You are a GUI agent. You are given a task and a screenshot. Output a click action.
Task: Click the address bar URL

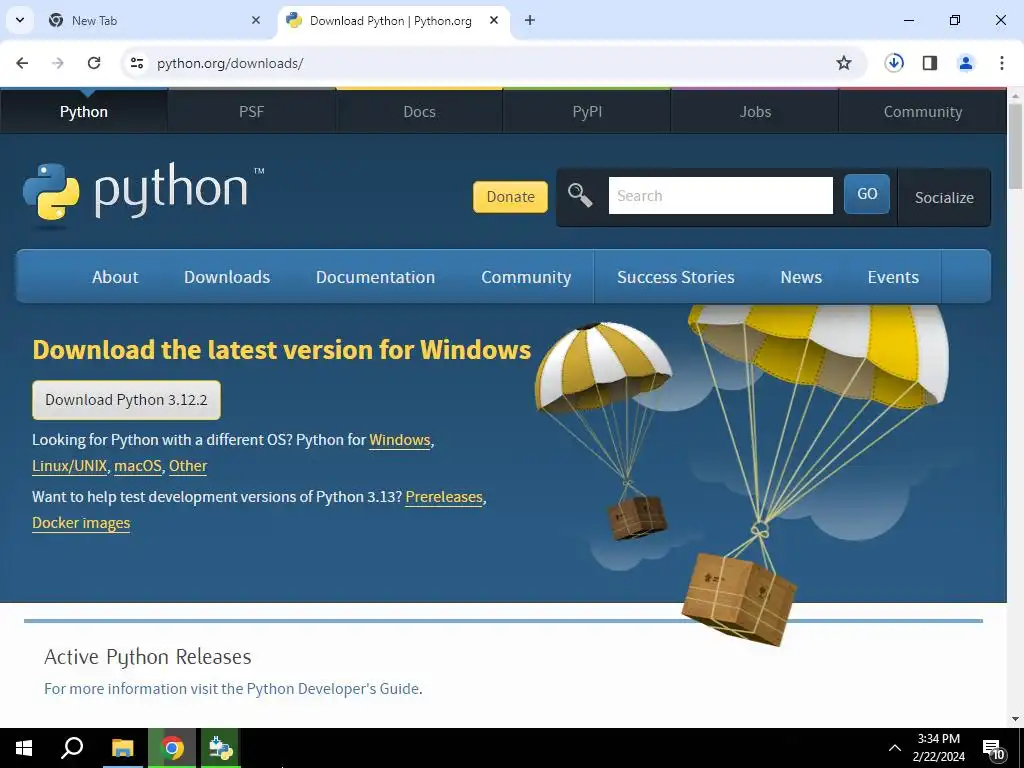(x=230, y=63)
